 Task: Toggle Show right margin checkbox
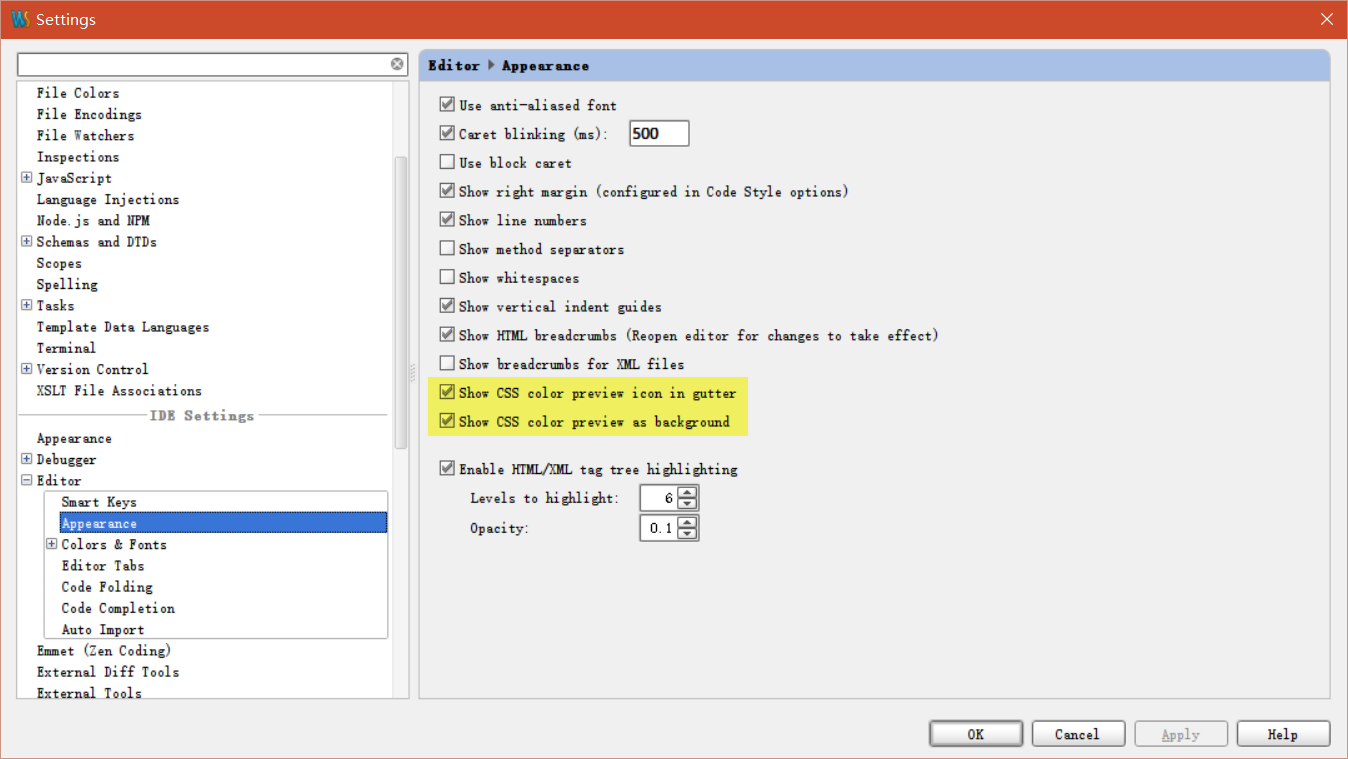pyautogui.click(x=447, y=191)
